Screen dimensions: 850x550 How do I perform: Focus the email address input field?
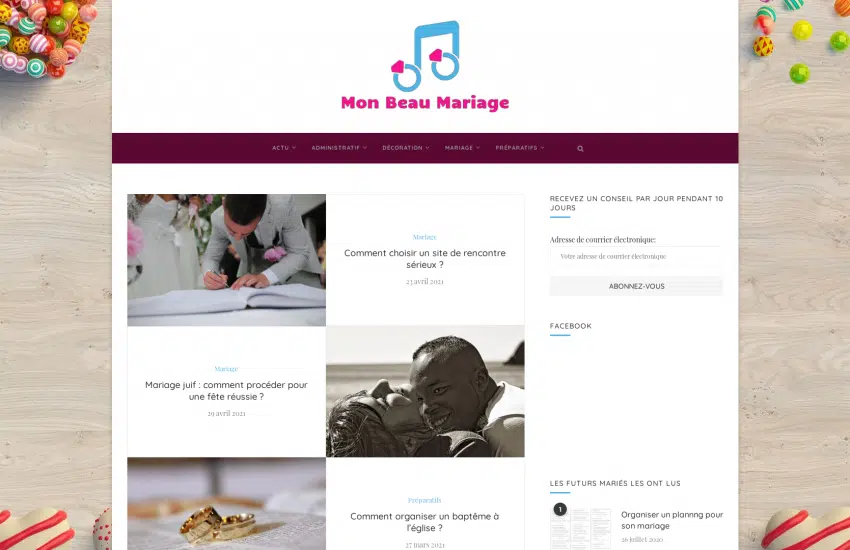(636, 256)
